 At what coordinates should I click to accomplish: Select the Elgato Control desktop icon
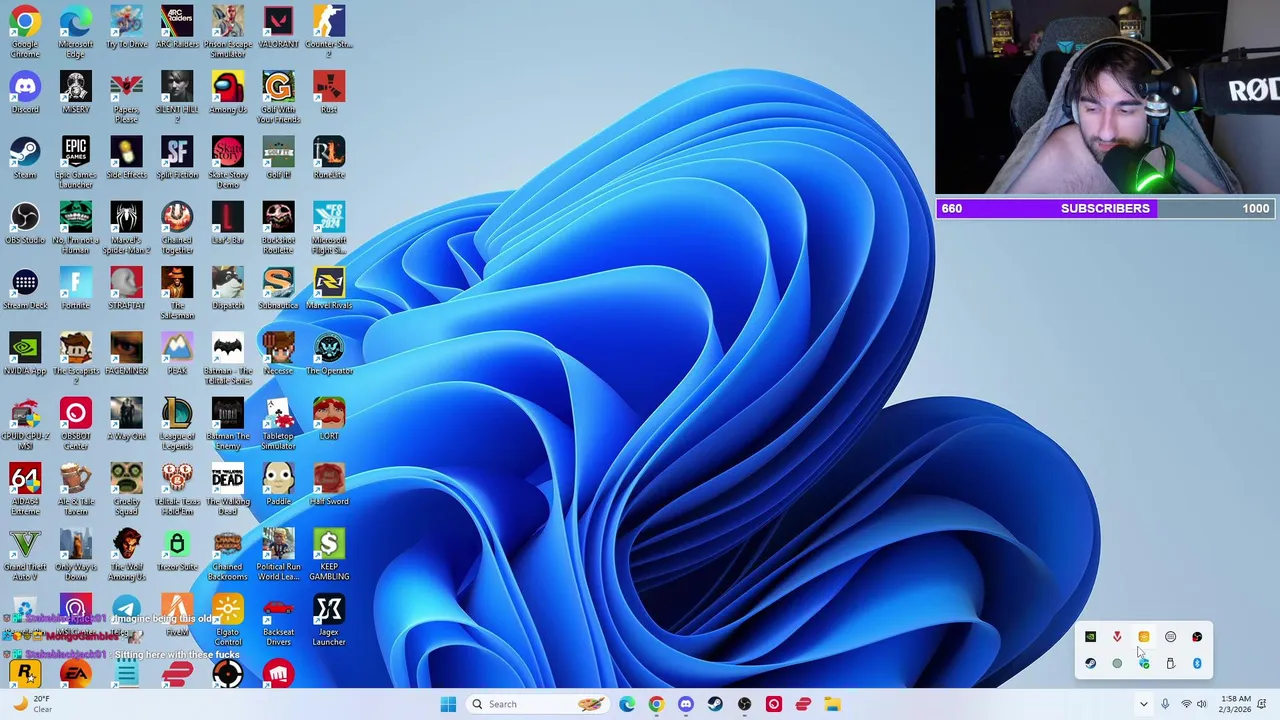228,620
